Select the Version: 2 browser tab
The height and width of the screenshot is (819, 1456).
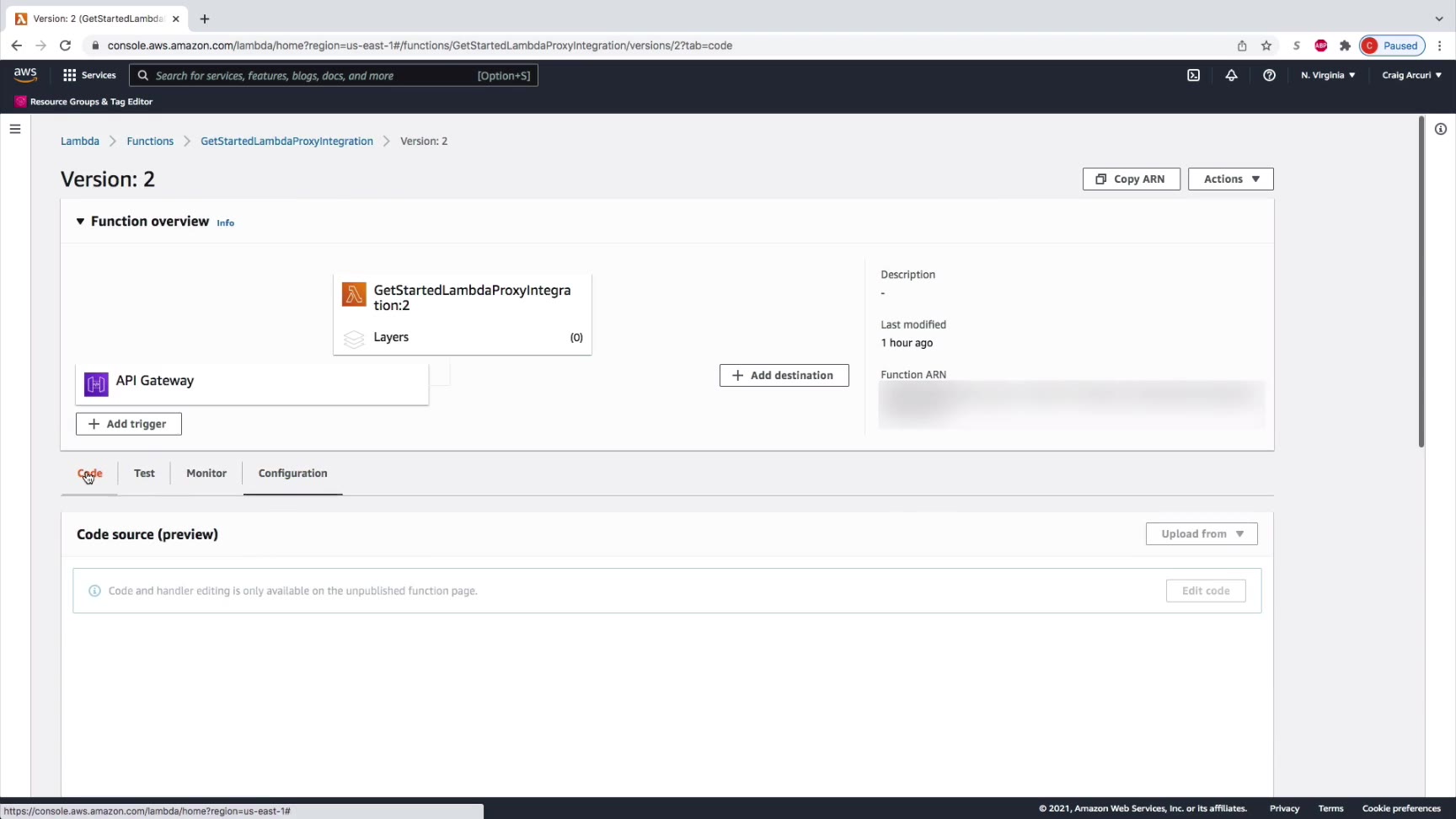point(96,19)
